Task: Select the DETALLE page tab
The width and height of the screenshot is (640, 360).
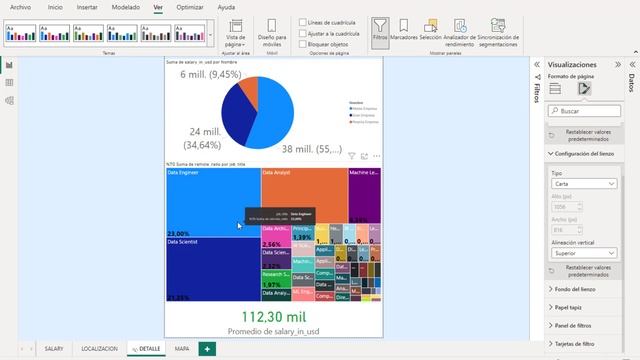Action: pyautogui.click(x=147, y=349)
